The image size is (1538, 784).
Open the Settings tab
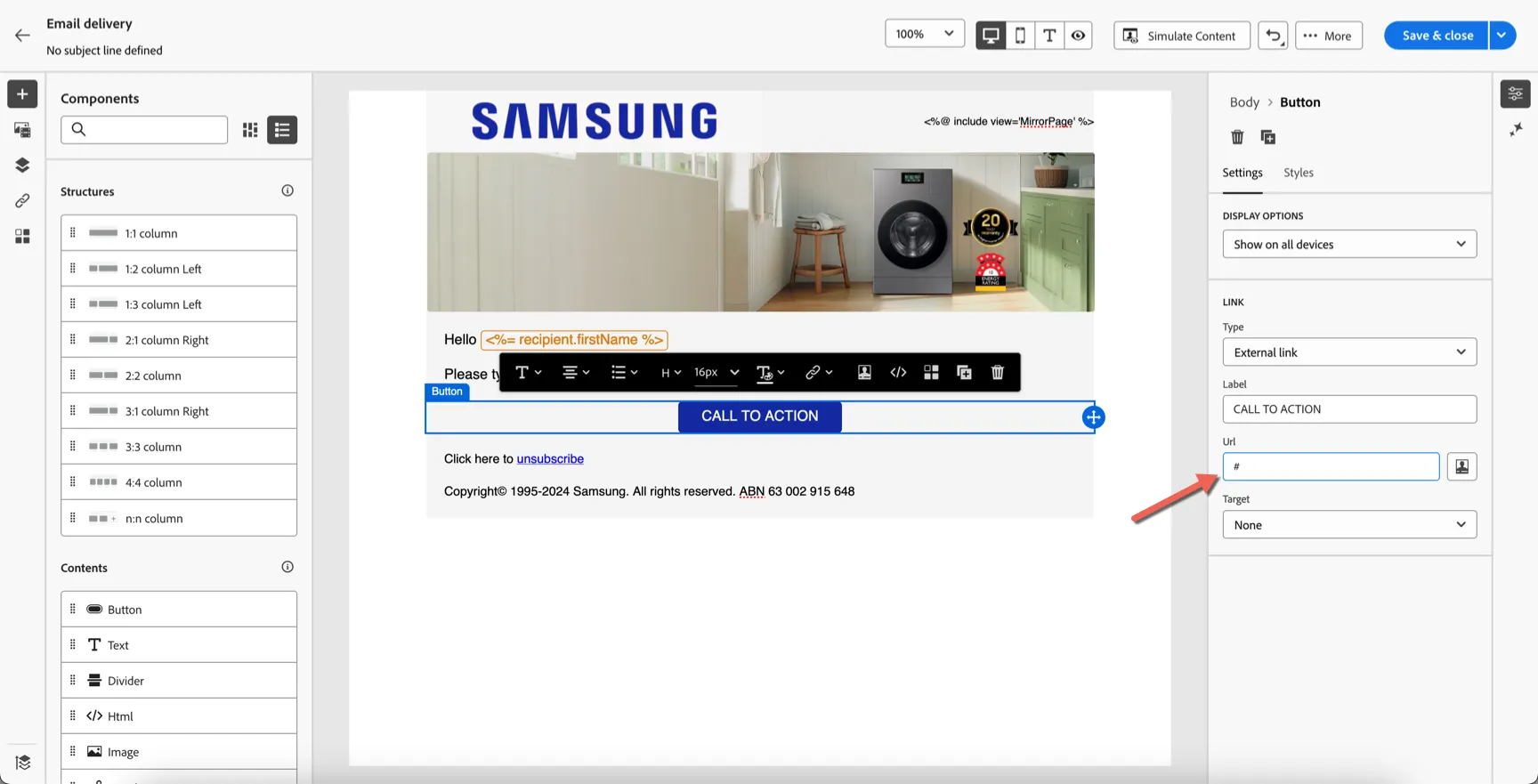1243,173
